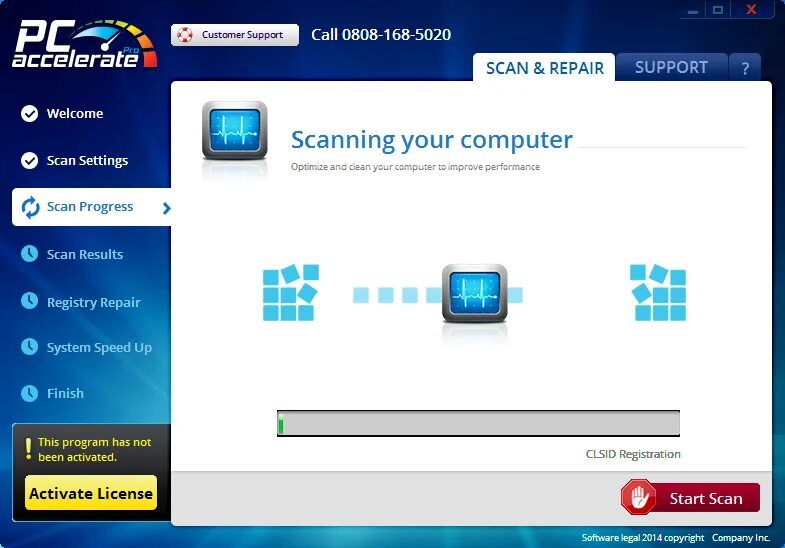
Task: Click the Optimize and clean your computer subtitle
Action: point(415,167)
